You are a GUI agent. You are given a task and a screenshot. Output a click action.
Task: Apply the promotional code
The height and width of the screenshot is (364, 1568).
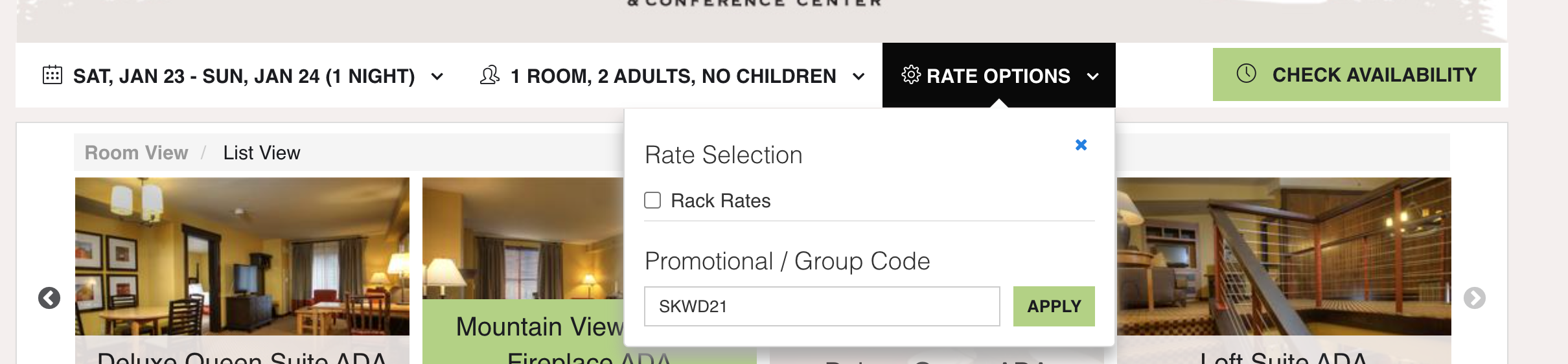[x=1054, y=306]
